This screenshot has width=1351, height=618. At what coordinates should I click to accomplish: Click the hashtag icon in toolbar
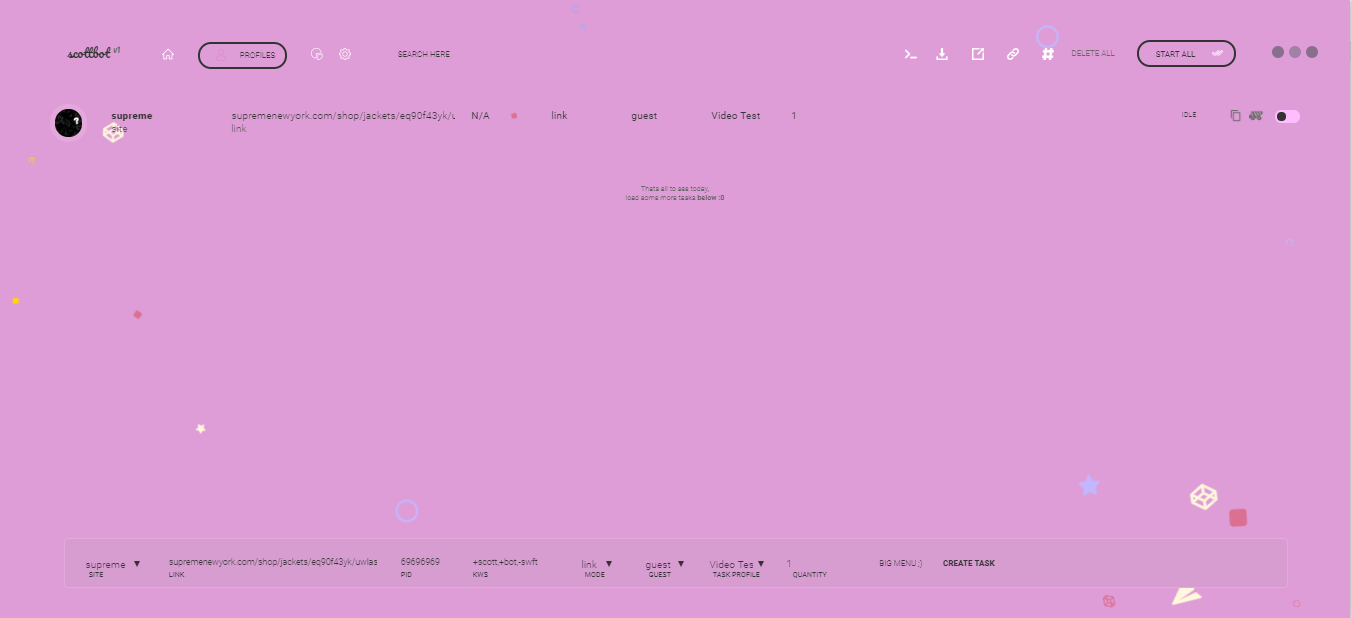pos(1048,54)
